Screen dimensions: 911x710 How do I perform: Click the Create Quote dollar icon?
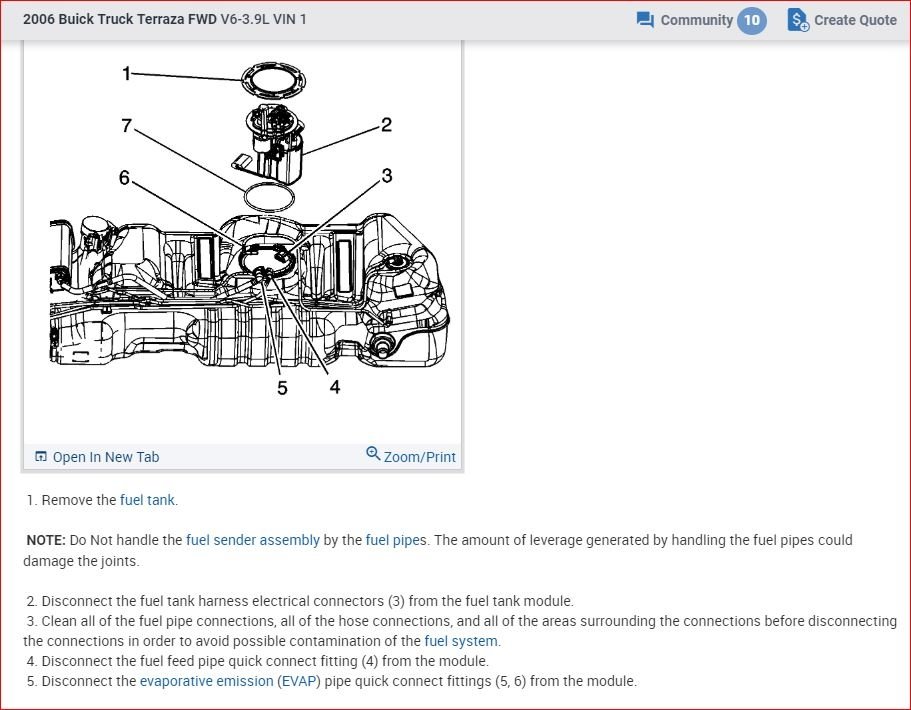click(797, 20)
